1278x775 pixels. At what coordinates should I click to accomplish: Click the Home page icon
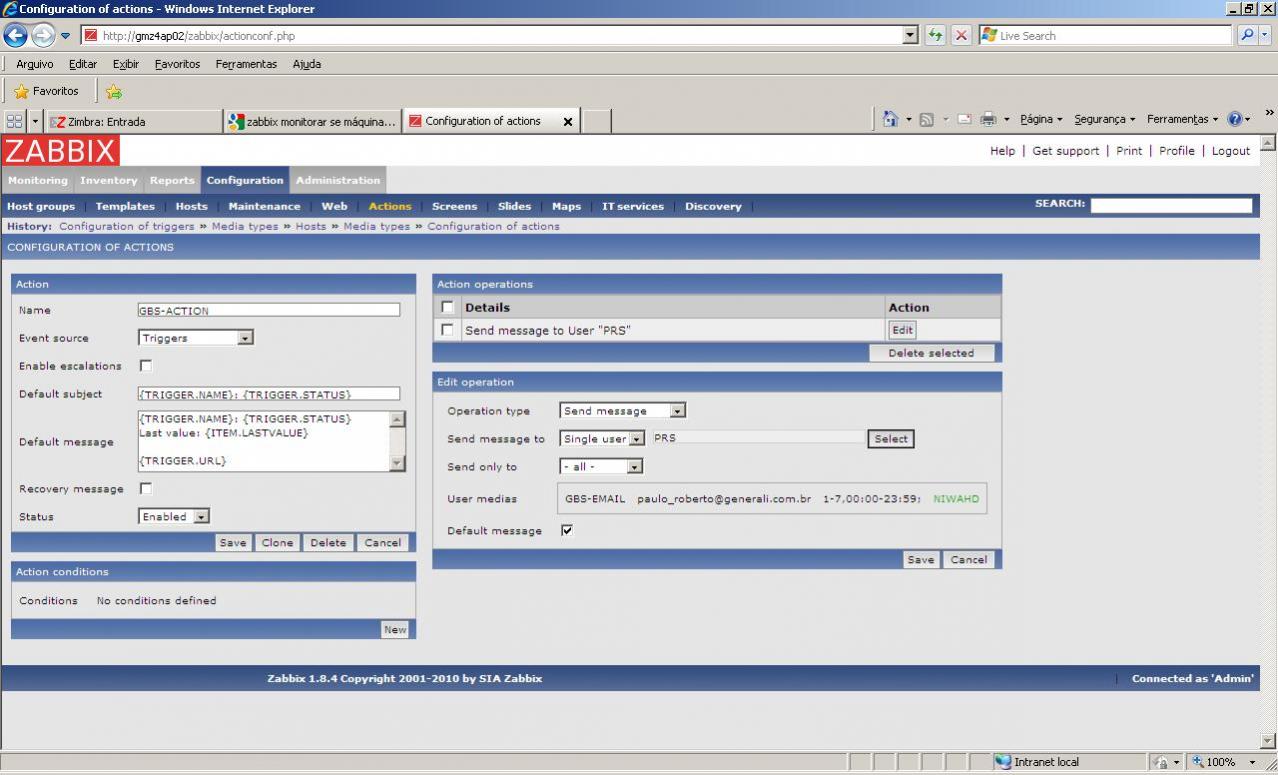[x=891, y=120]
